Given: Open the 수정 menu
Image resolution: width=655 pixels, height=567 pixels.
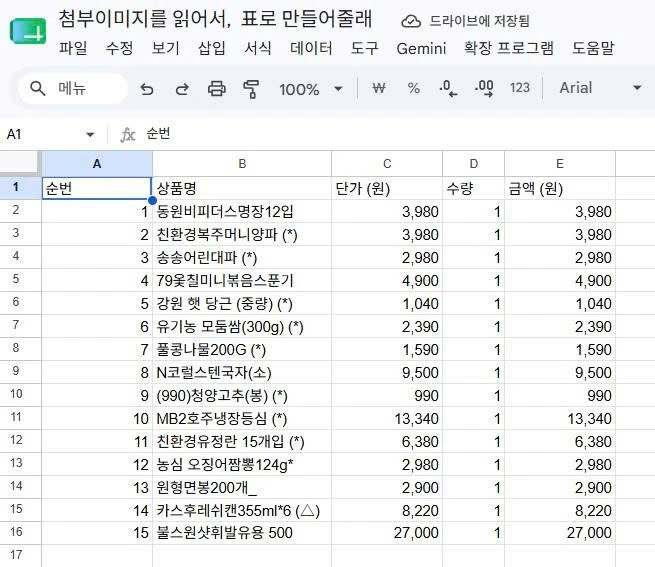Looking at the screenshot, I should pyautogui.click(x=119, y=48).
